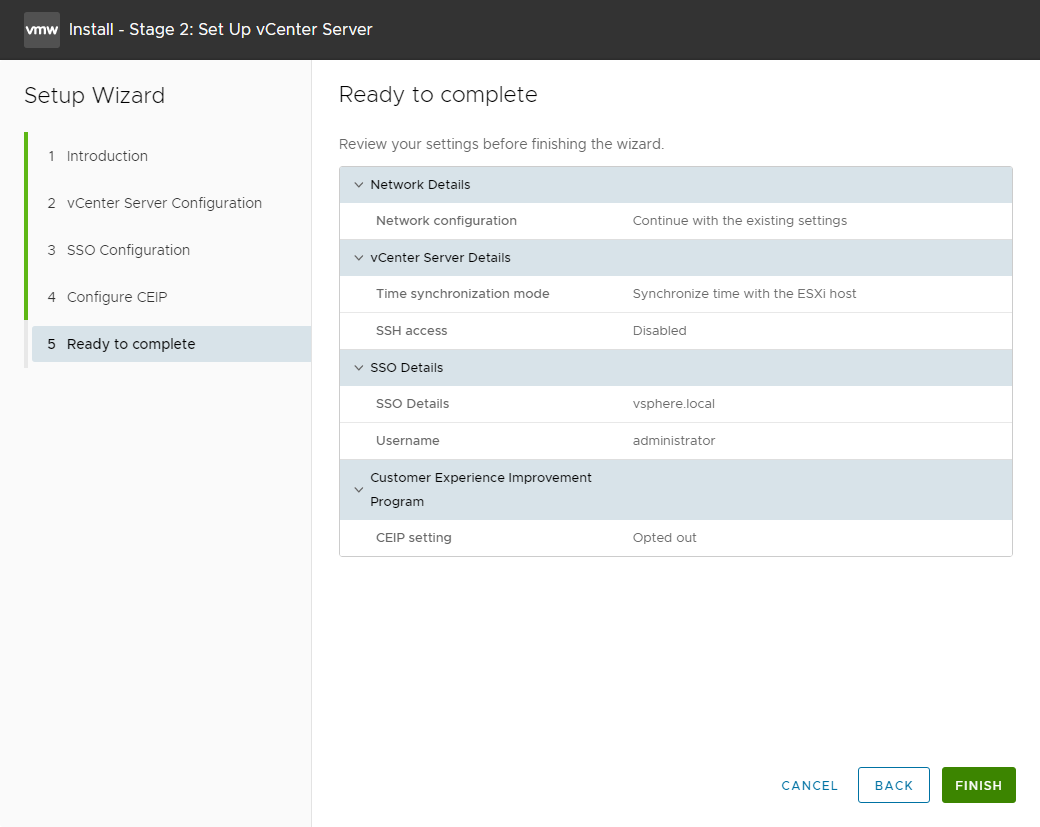Click the FINISH button
This screenshot has width=1040, height=827.
pyautogui.click(x=978, y=785)
